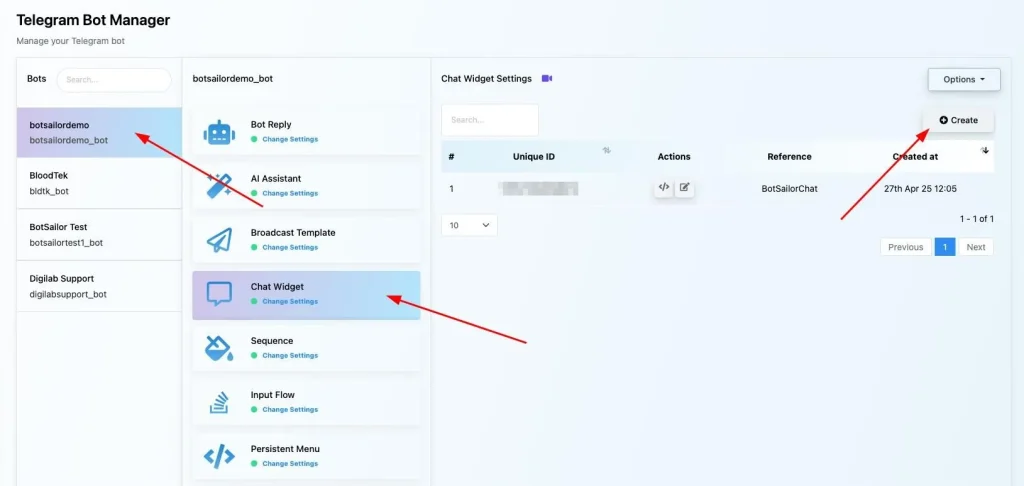
Task: Focus the Chat Widget Settings search field
Action: click(490, 120)
